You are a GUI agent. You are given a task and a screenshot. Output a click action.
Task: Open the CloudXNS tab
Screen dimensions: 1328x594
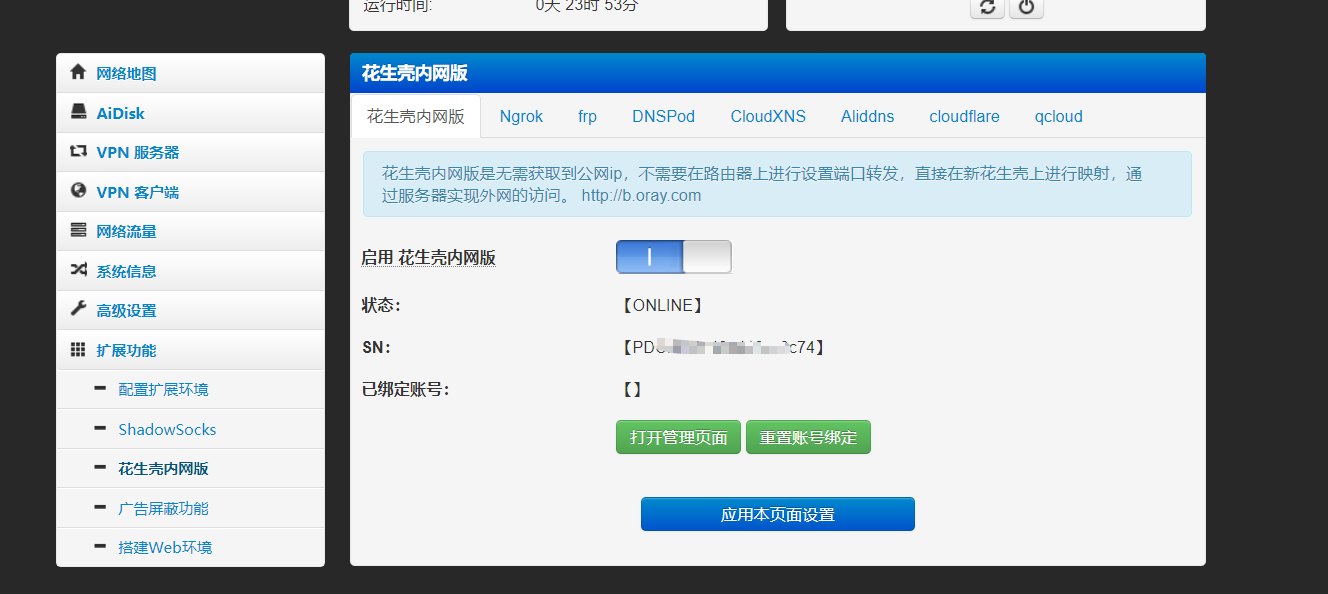coord(768,116)
